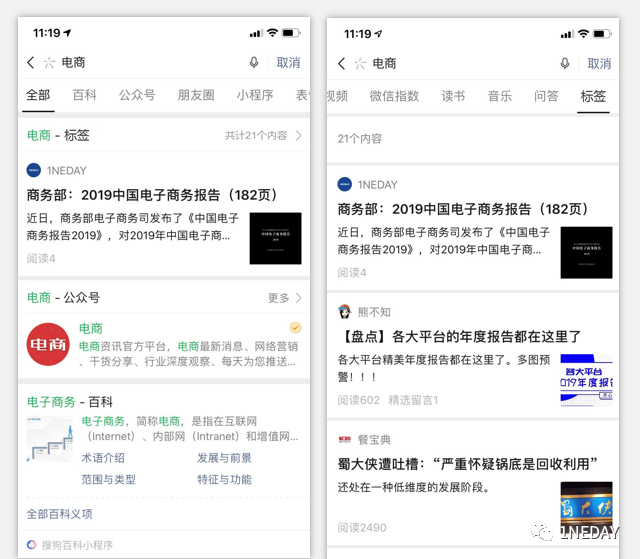Switch to 公众号 tab
This screenshot has height=559, width=640.
point(137,95)
